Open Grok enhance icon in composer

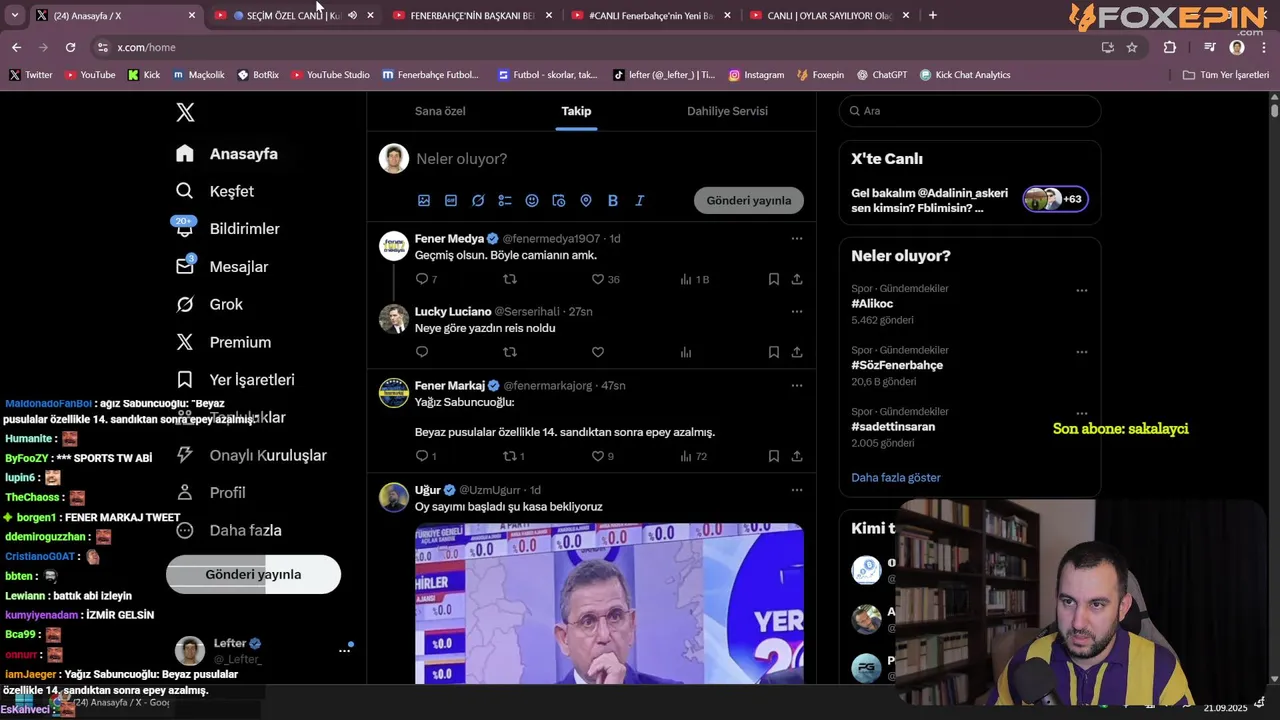[478, 201]
